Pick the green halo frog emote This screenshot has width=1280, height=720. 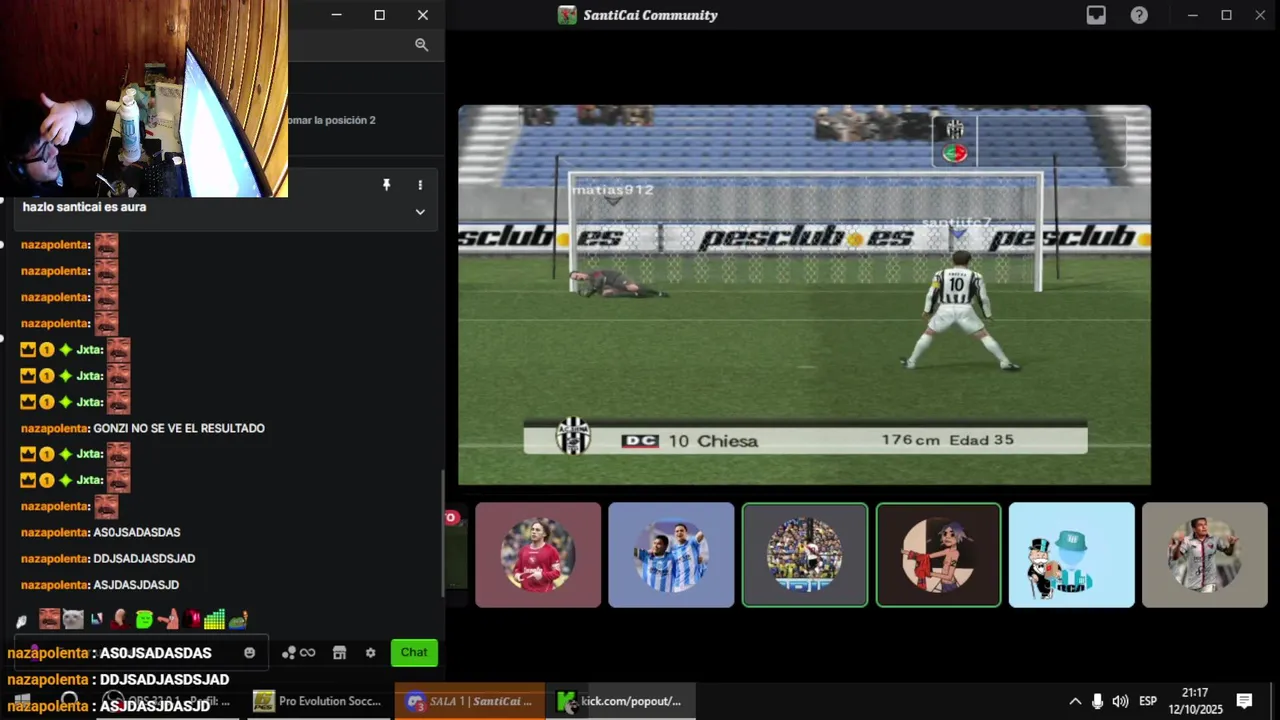144,620
